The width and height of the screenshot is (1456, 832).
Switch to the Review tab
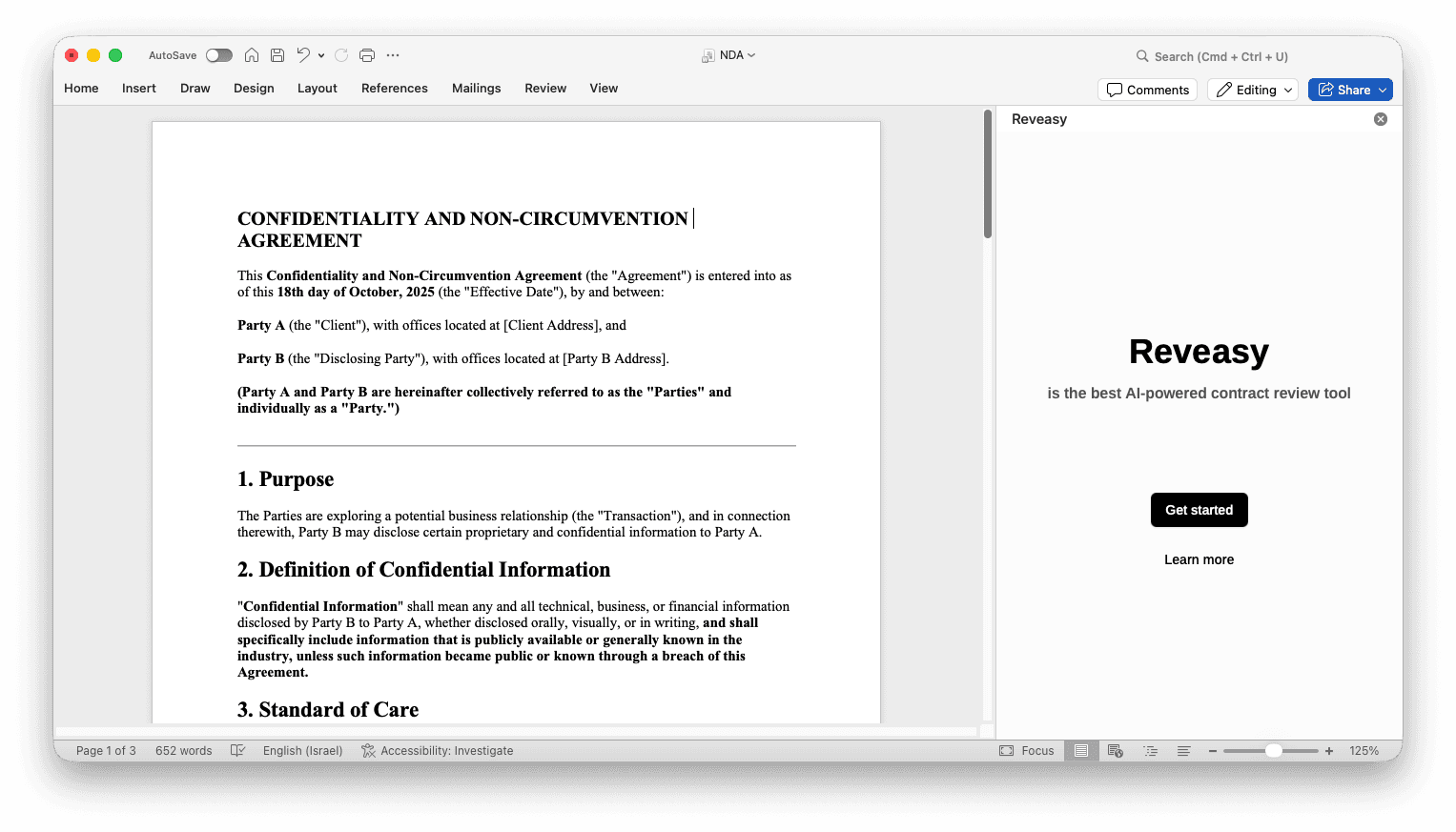click(x=545, y=89)
